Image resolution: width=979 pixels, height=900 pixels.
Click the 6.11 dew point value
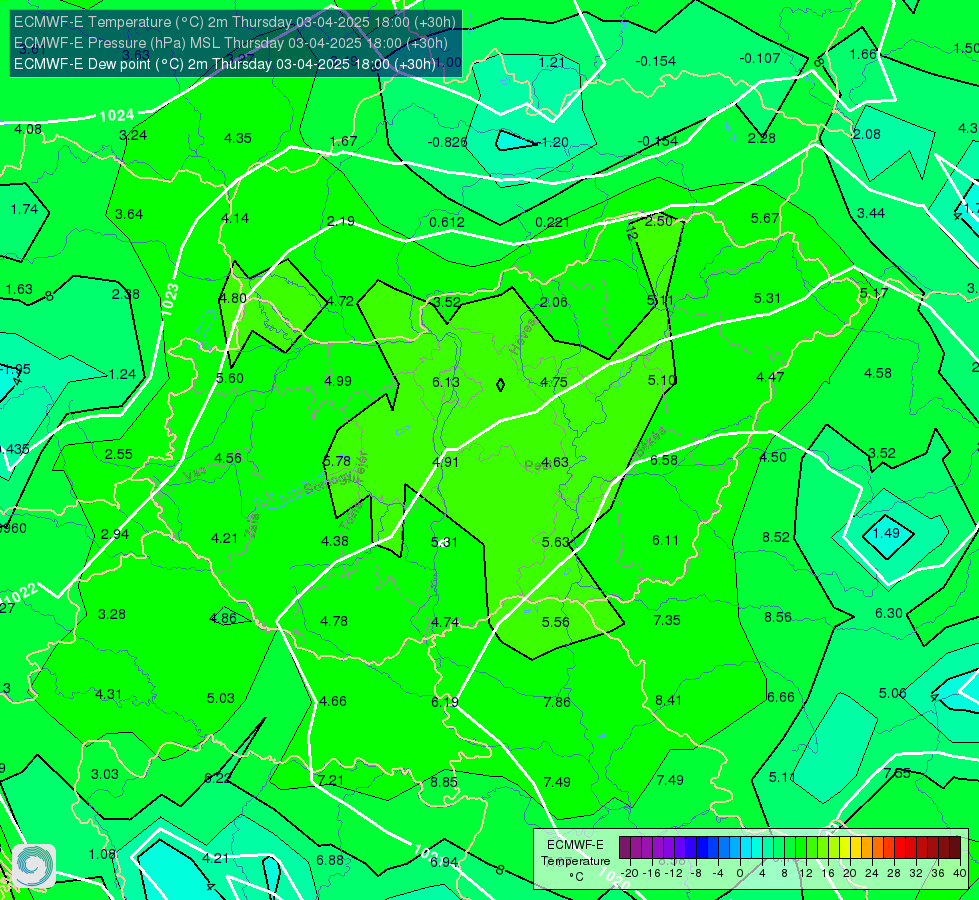coord(666,540)
